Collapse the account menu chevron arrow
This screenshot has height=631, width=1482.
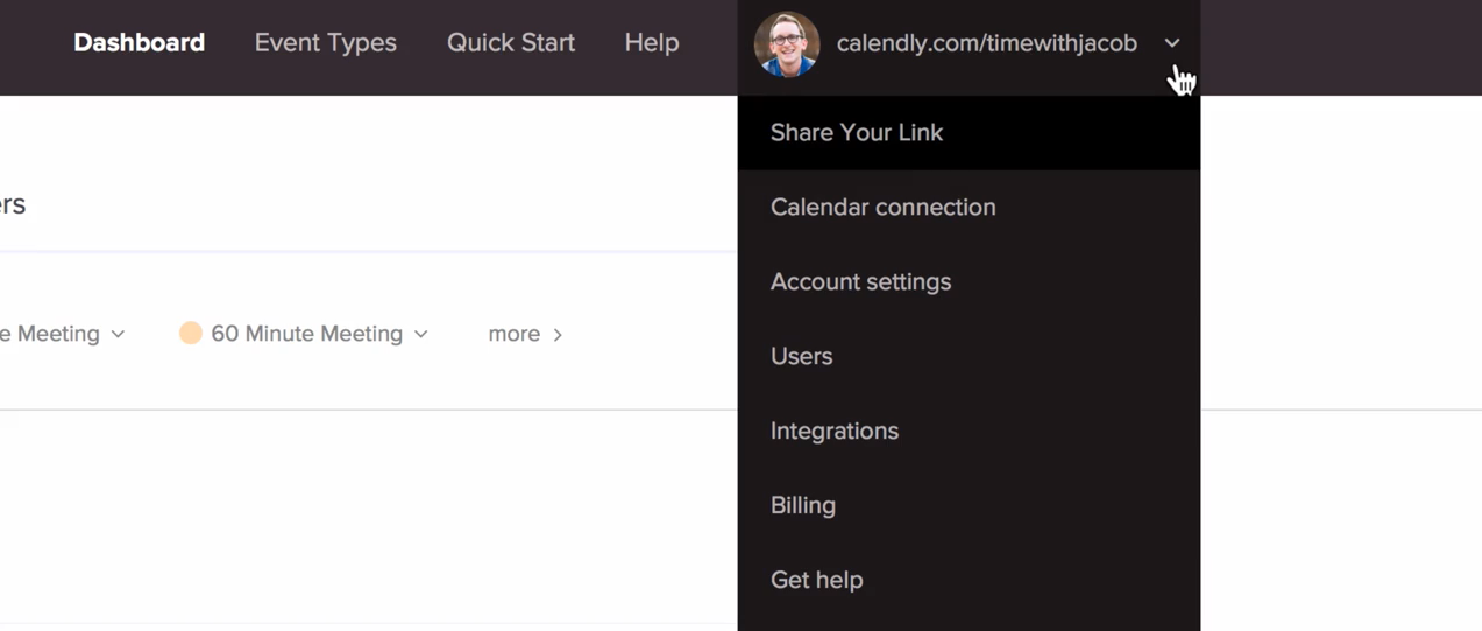pyautogui.click(x=1172, y=43)
